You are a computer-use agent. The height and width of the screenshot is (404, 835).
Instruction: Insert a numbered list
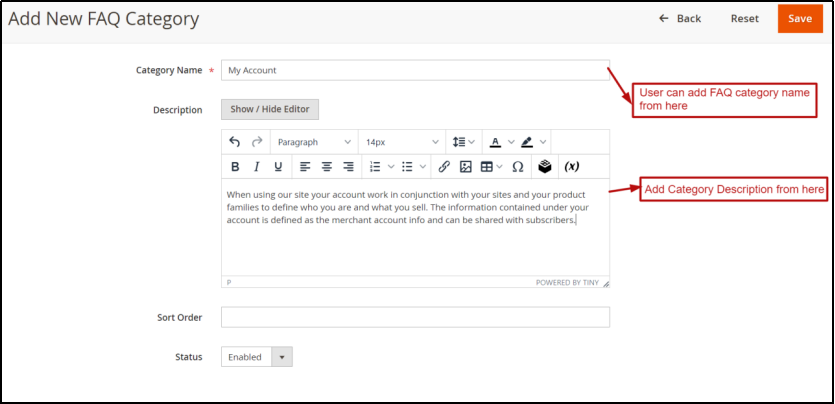pos(375,167)
